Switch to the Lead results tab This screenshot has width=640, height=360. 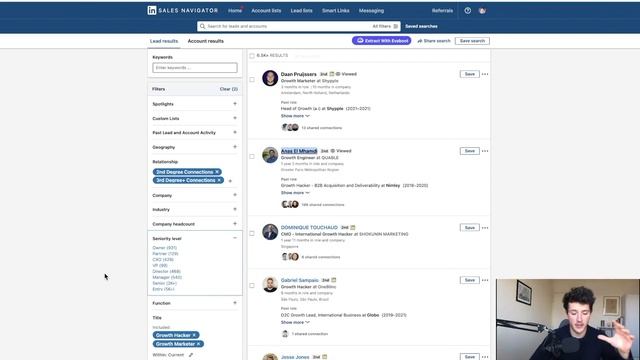164,41
